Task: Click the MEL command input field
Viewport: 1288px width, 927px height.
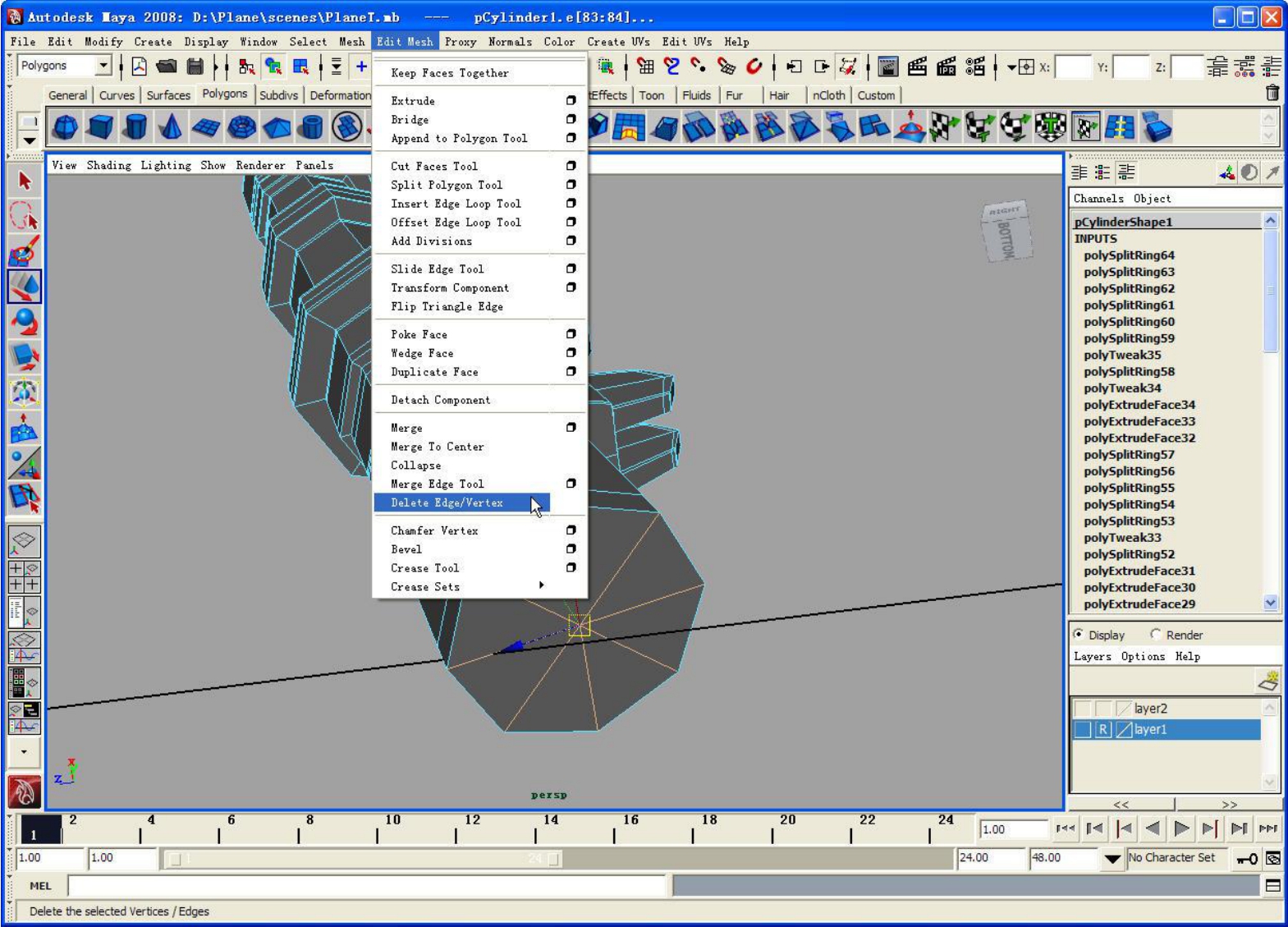Action: [x=366, y=885]
